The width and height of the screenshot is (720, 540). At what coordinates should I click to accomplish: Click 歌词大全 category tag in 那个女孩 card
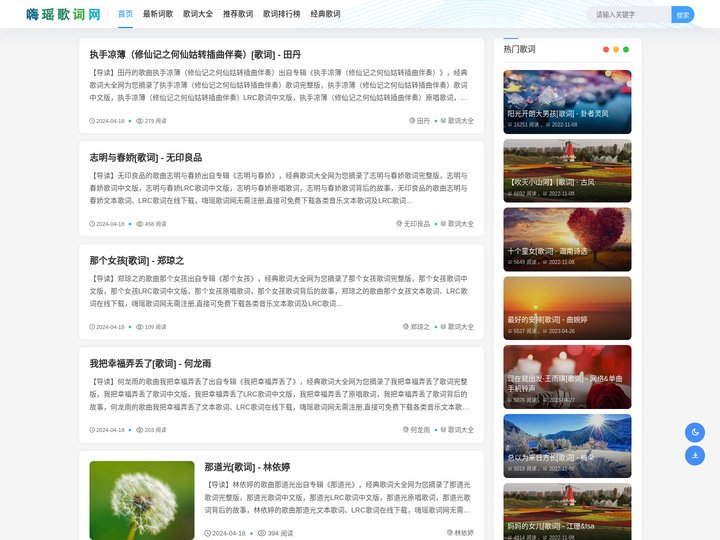tap(457, 326)
